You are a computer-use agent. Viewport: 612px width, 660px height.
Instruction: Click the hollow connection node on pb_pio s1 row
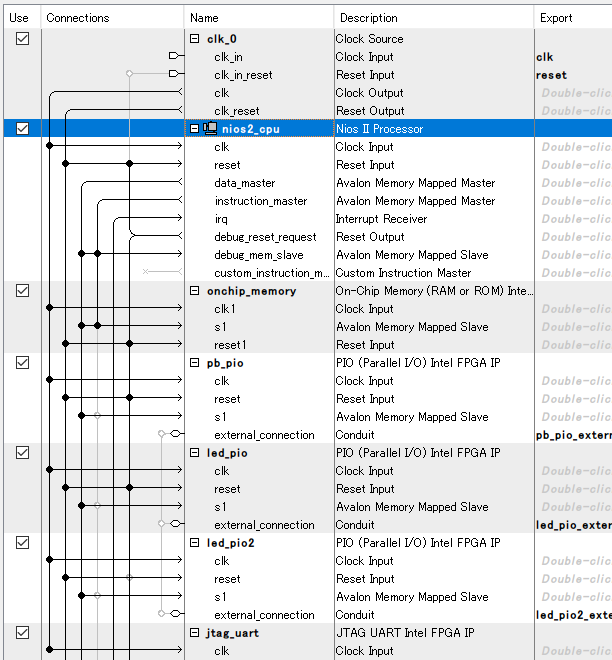point(97,416)
